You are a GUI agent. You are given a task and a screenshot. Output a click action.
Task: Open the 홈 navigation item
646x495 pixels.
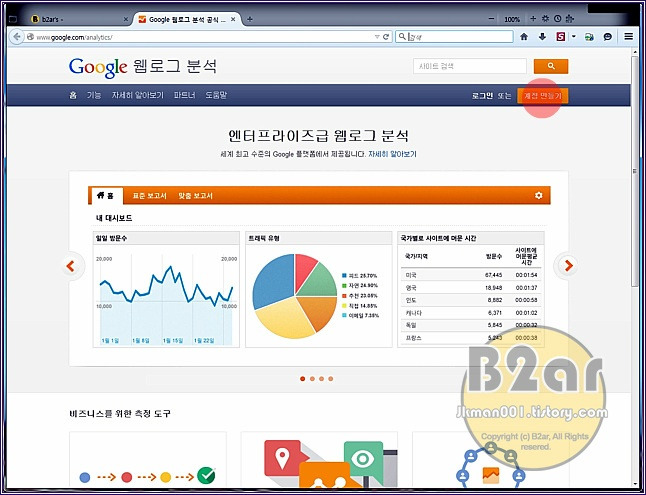(x=73, y=95)
